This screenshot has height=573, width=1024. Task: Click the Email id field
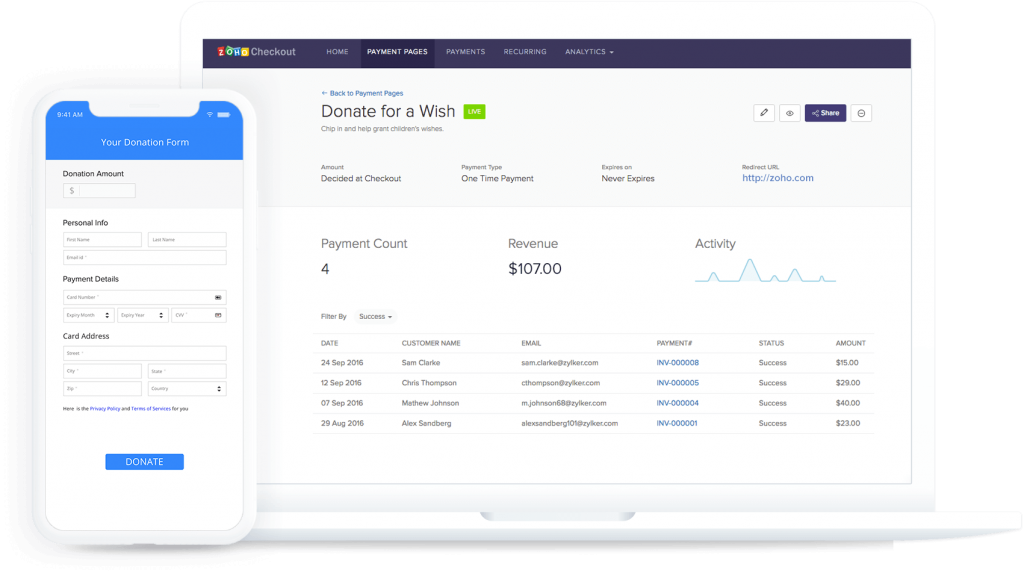[x=144, y=257]
